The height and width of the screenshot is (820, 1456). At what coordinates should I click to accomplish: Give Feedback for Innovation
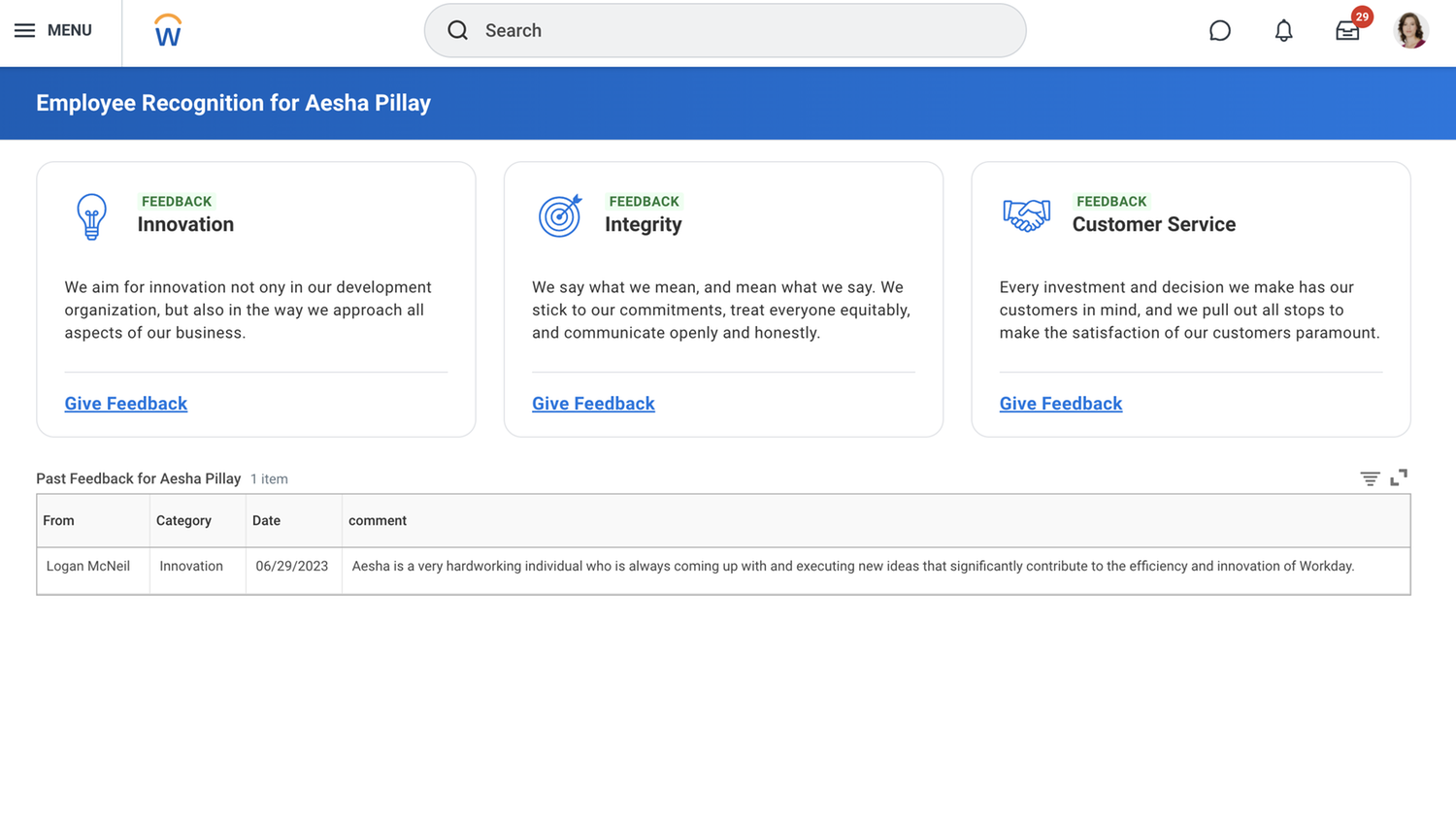point(125,403)
